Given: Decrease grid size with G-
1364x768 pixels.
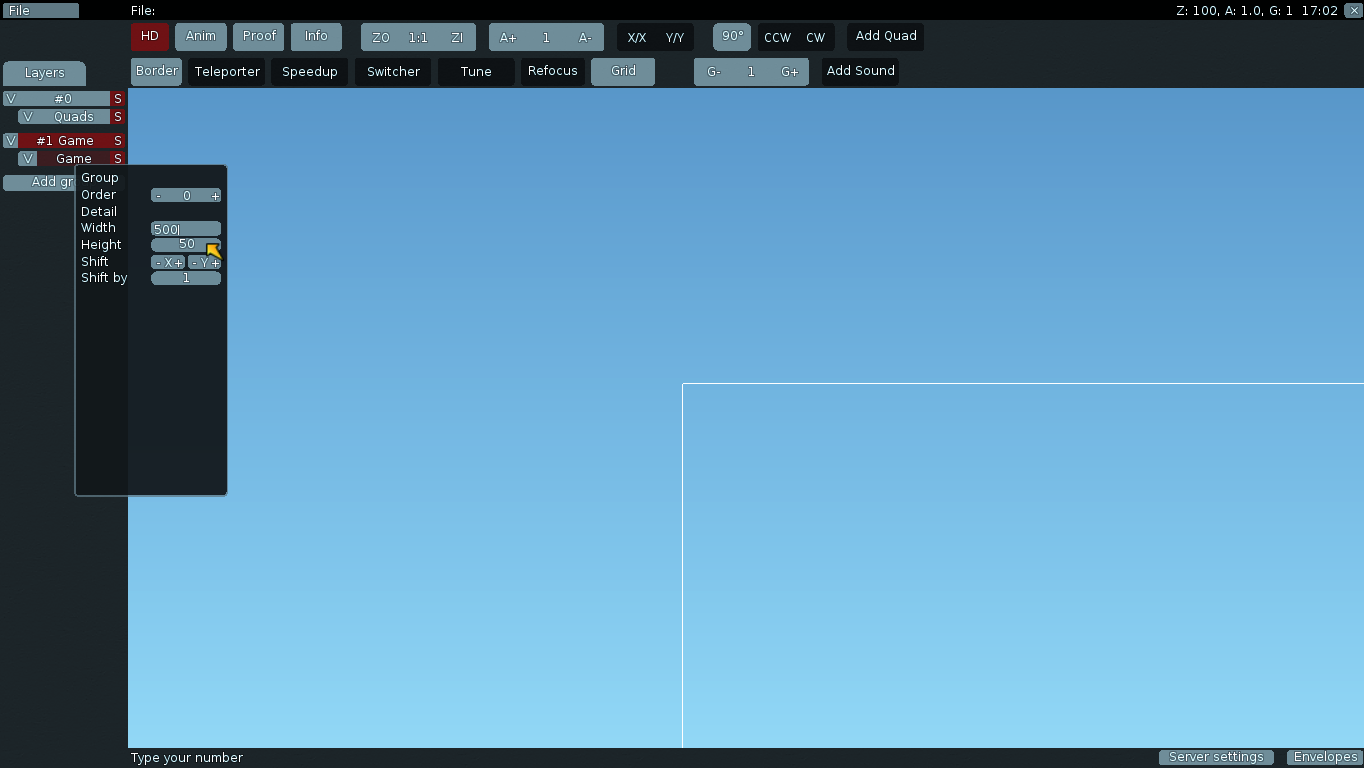Looking at the screenshot, I should pyautogui.click(x=714, y=73).
